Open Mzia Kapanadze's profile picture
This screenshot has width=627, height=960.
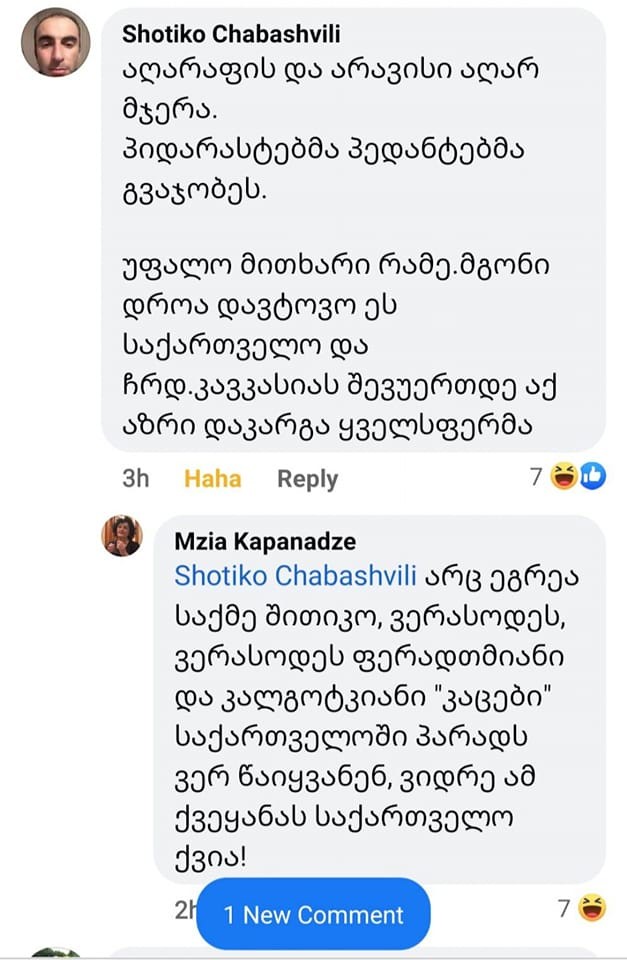pos(122,537)
